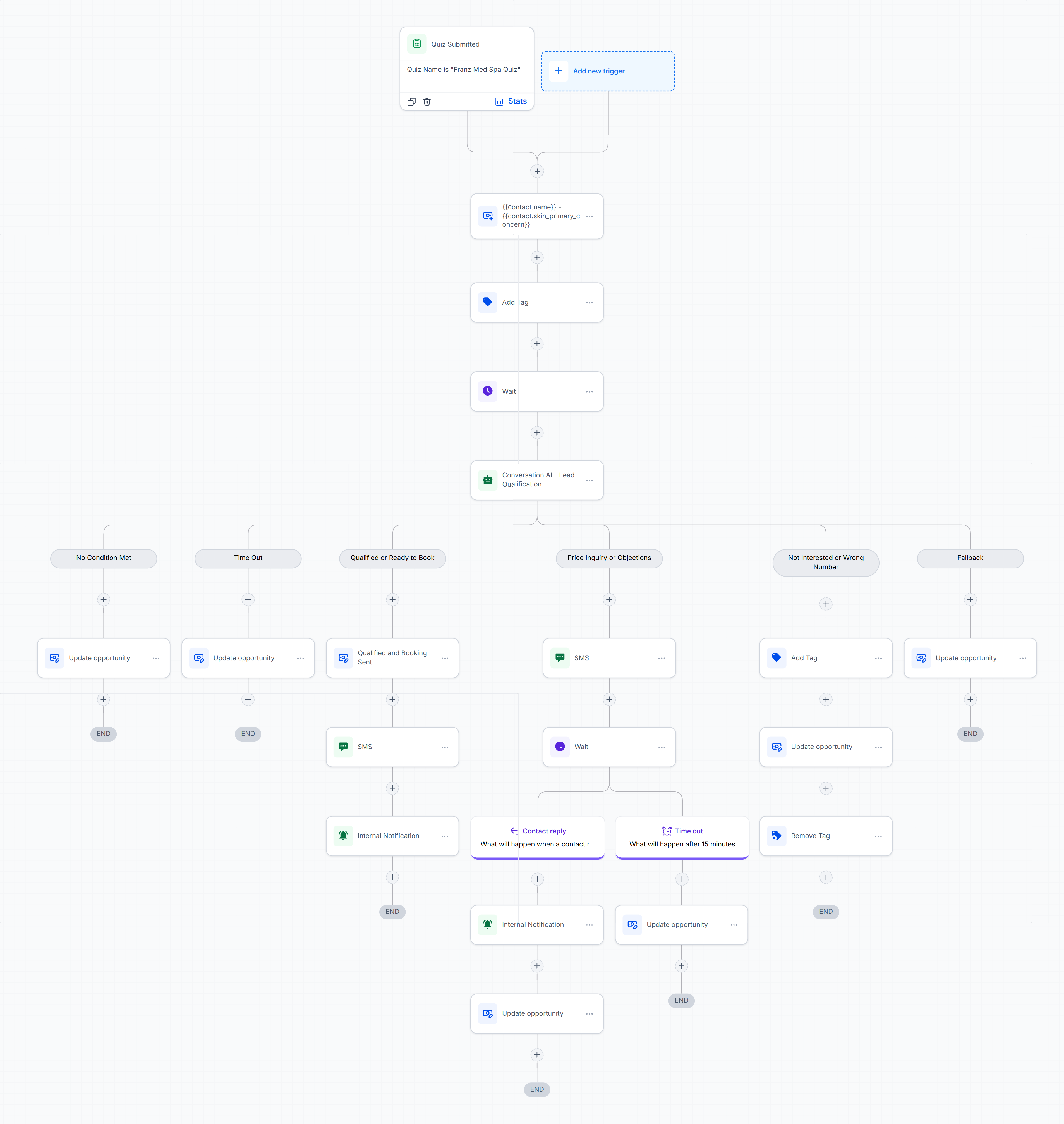Delete the Quiz Submitted trigger via trash icon
This screenshot has height=1124, width=1064.
coord(427,102)
